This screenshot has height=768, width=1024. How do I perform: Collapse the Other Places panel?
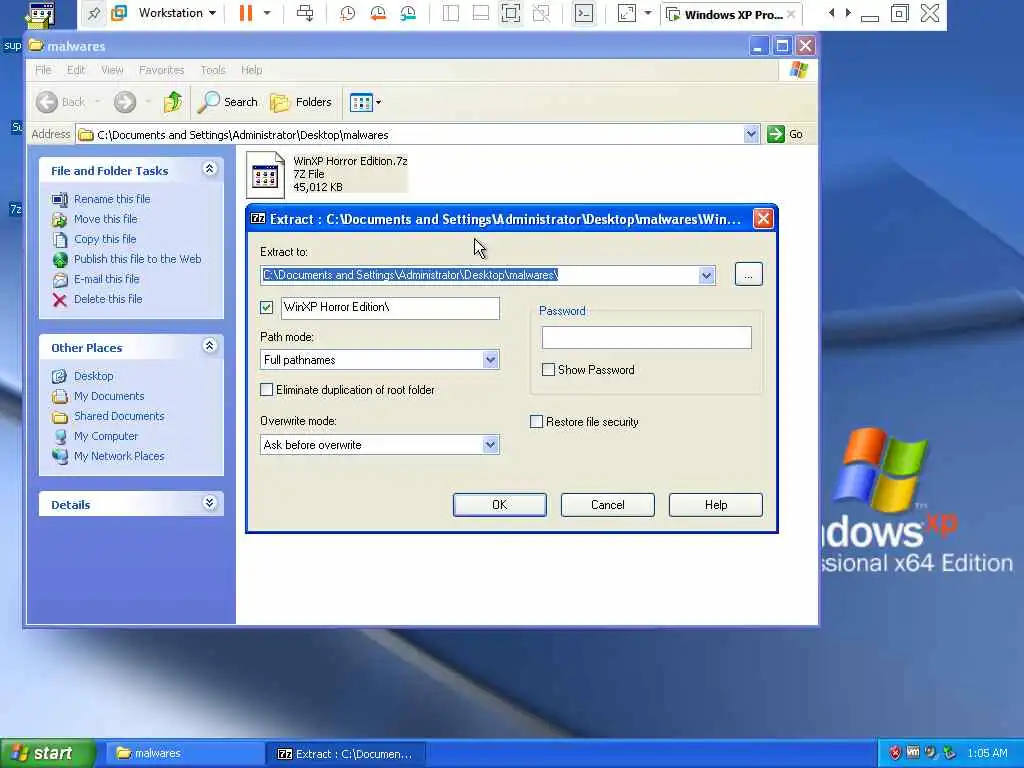point(210,345)
